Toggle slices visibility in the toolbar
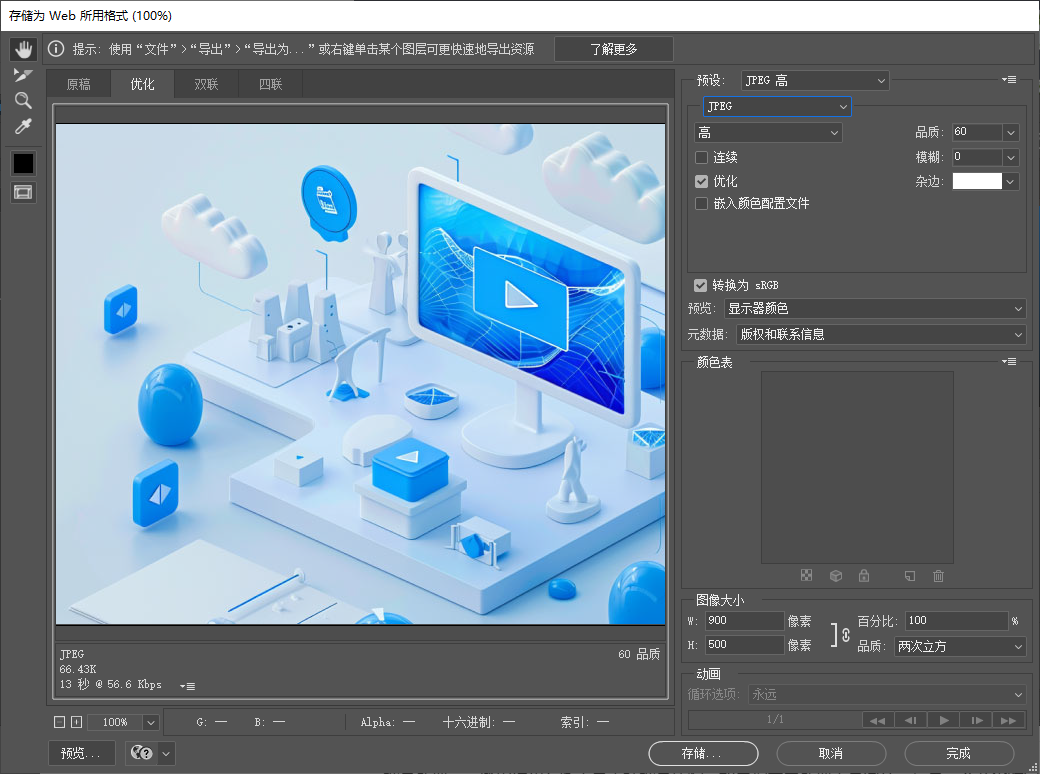The image size is (1040, 774). tap(23, 191)
